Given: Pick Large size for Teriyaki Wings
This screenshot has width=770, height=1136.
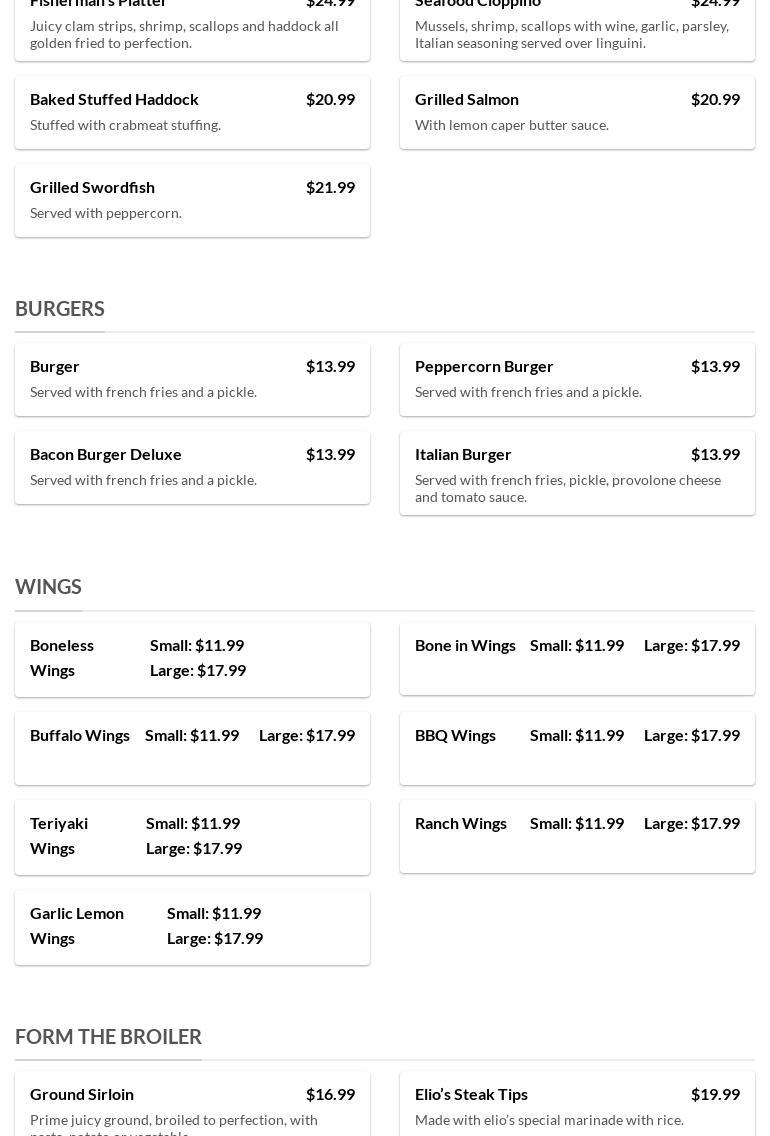Looking at the screenshot, I should point(194,848).
